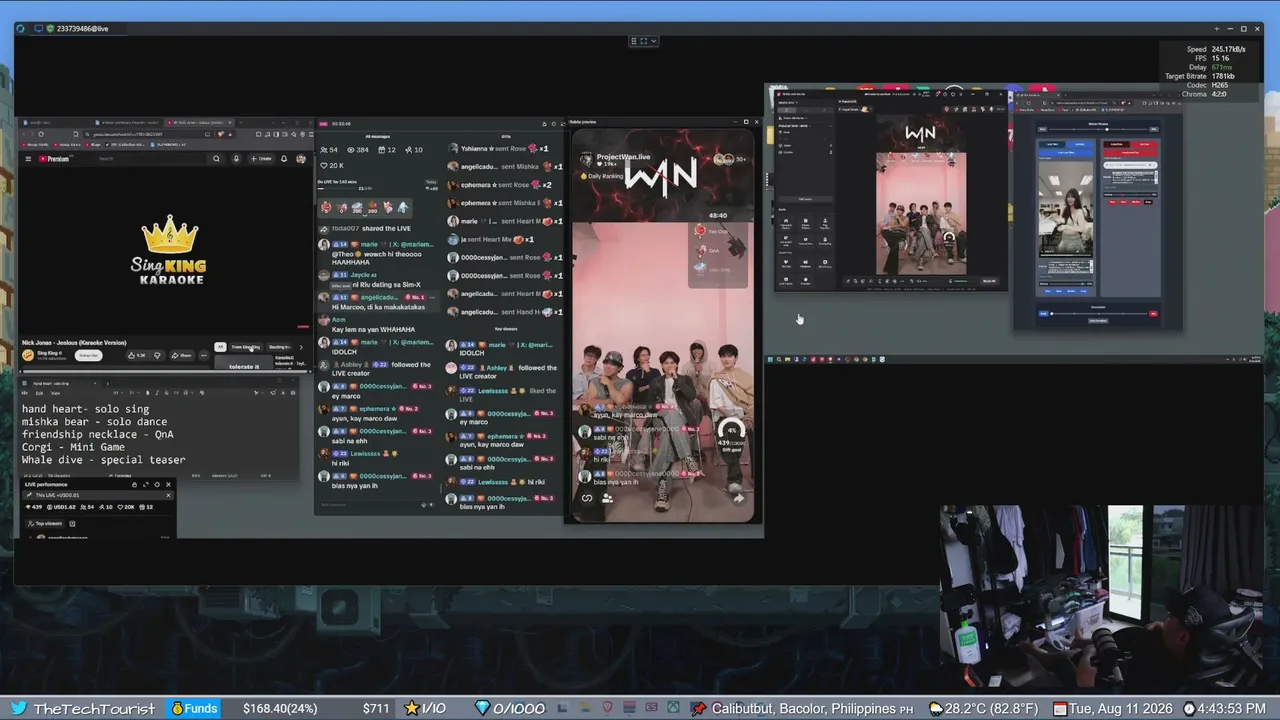1280x720 pixels.
Task: Open Notepad Edit menu
Action: (39, 393)
